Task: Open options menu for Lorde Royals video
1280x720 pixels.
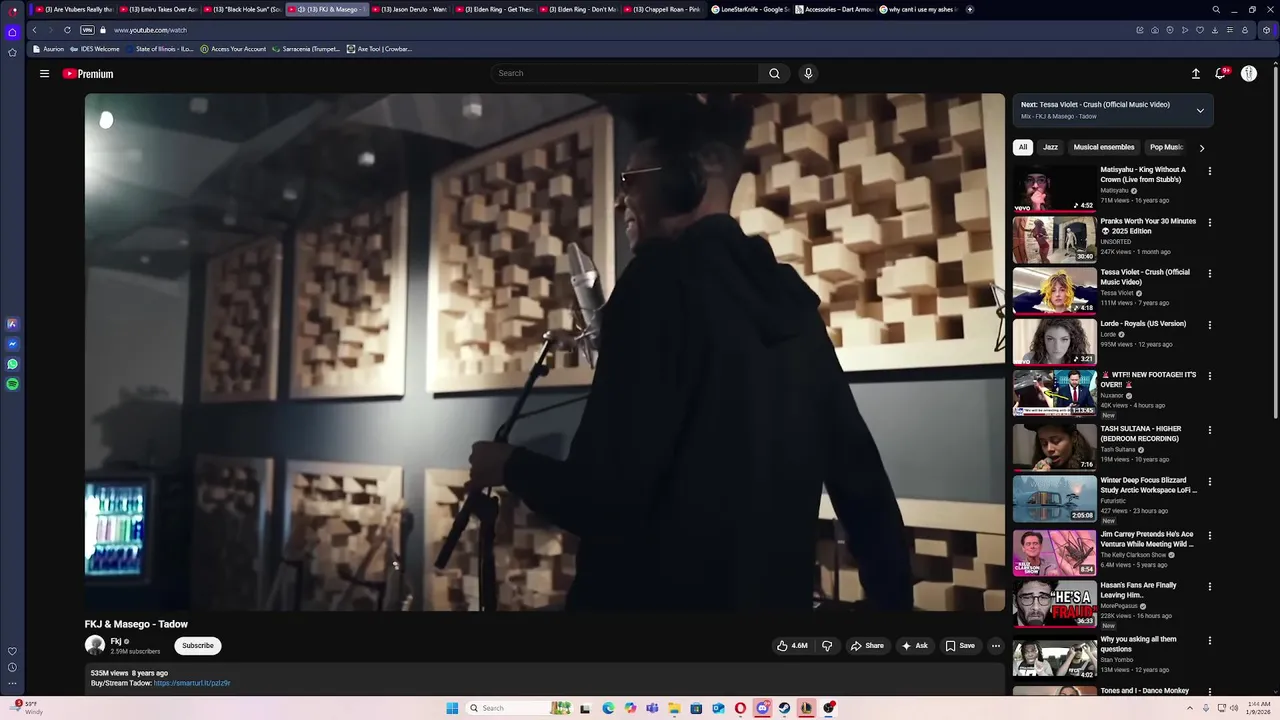Action: coord(1210,325)
